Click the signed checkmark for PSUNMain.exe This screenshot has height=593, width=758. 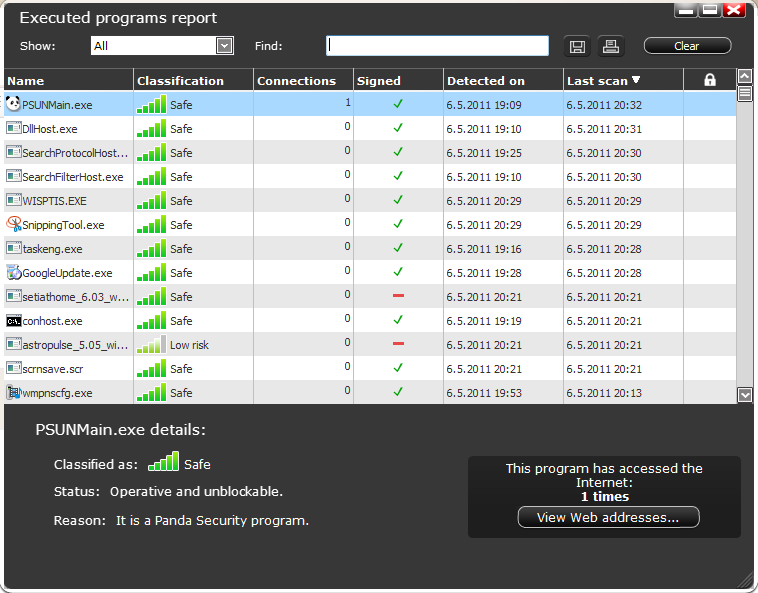[x=398, y=103]
